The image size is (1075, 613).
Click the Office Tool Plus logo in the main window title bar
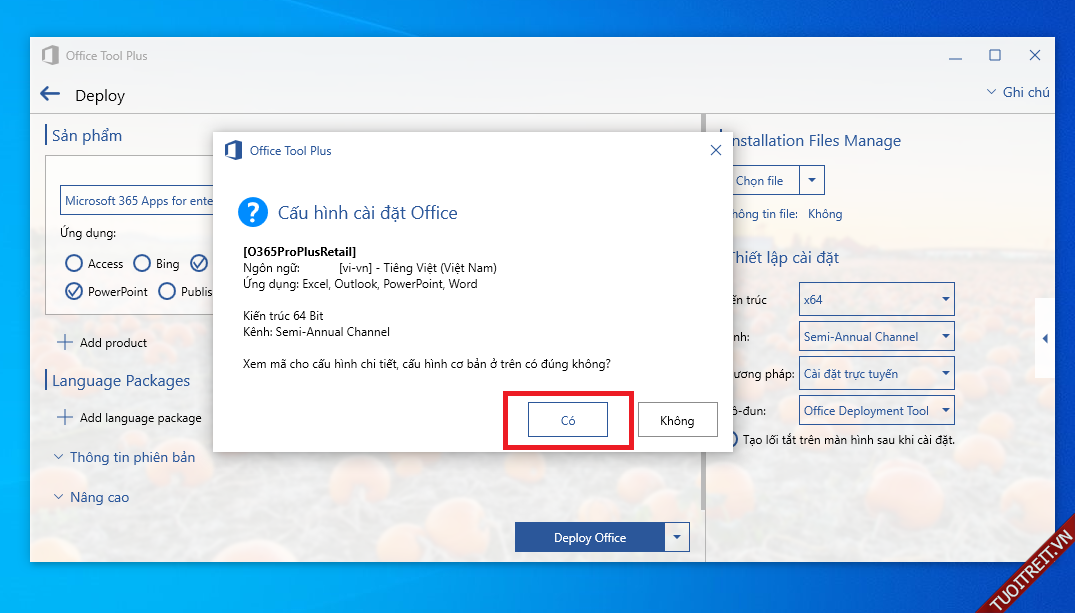(x=50, y=56)
